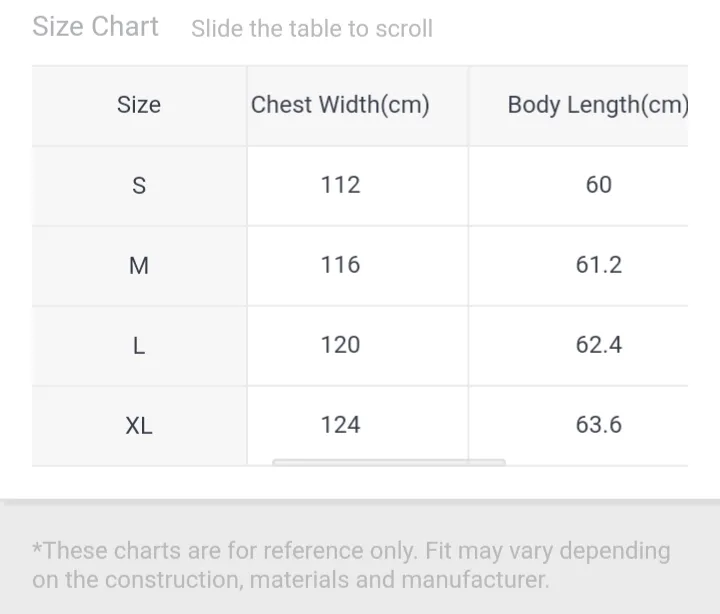Click the 'Slide the table to scroll' hint
Viewport: 720px width, 614px height.
tap(312, 28)
